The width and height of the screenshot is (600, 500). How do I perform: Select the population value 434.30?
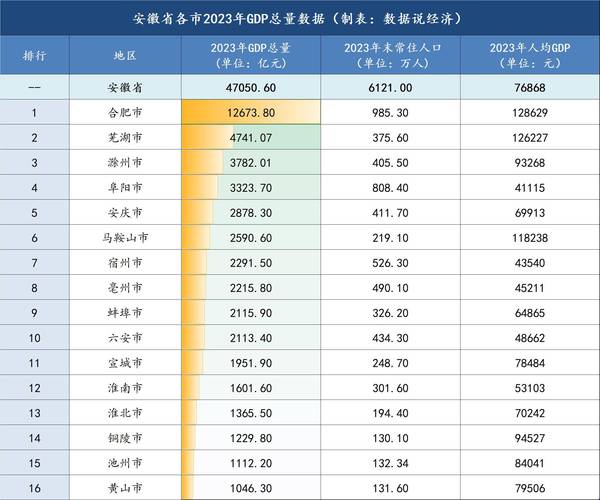(390, 338)
